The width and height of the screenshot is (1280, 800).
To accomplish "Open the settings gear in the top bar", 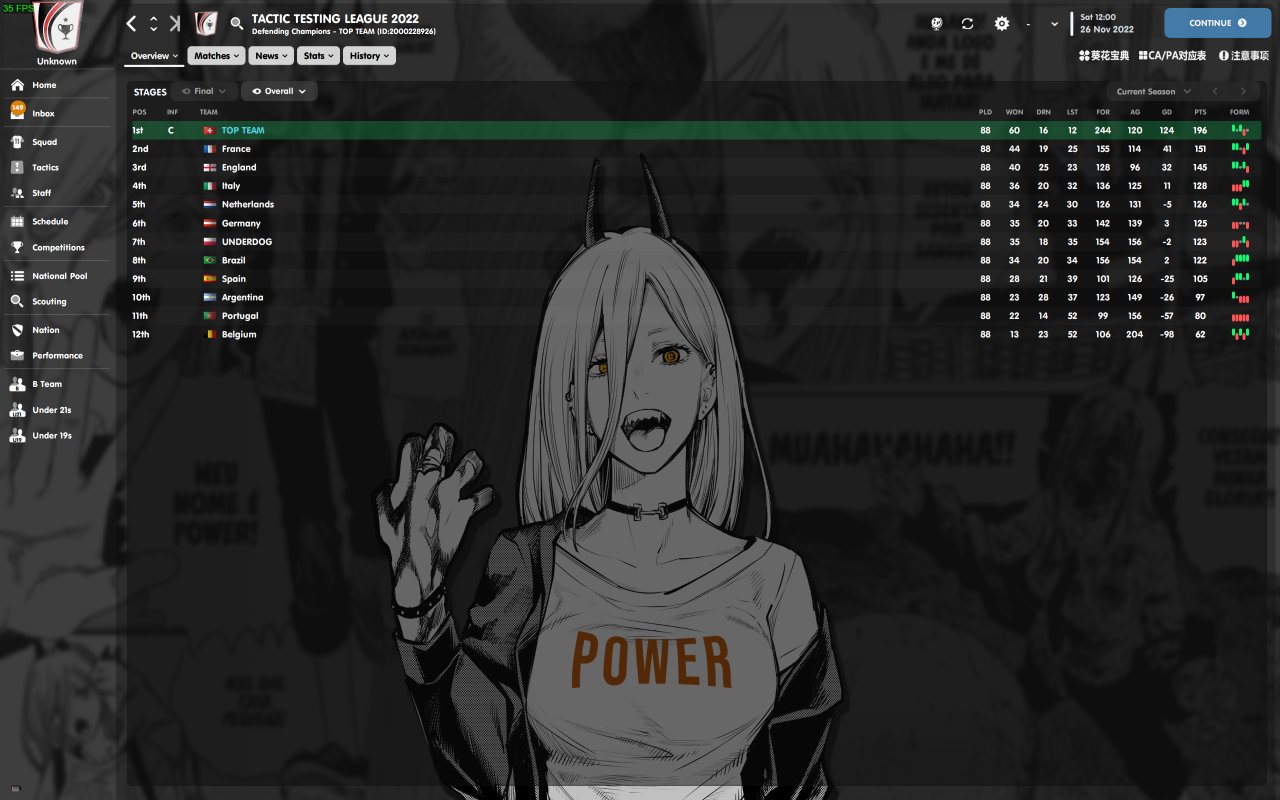I will [1001, 23].
